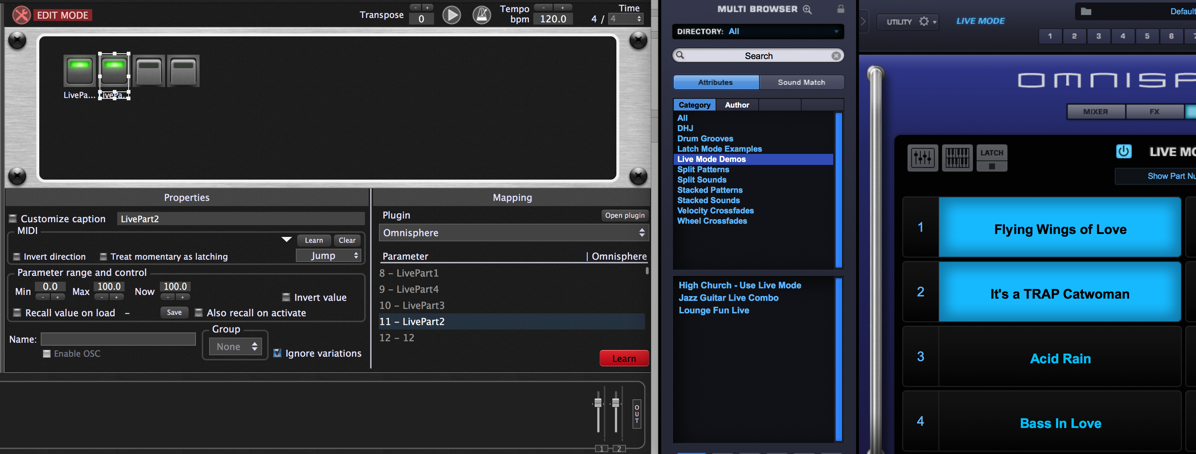The image size is (1196, 454).
Task: Select the Acid Rain live part
Action: pyautogui.click(x=1060, y=359)
